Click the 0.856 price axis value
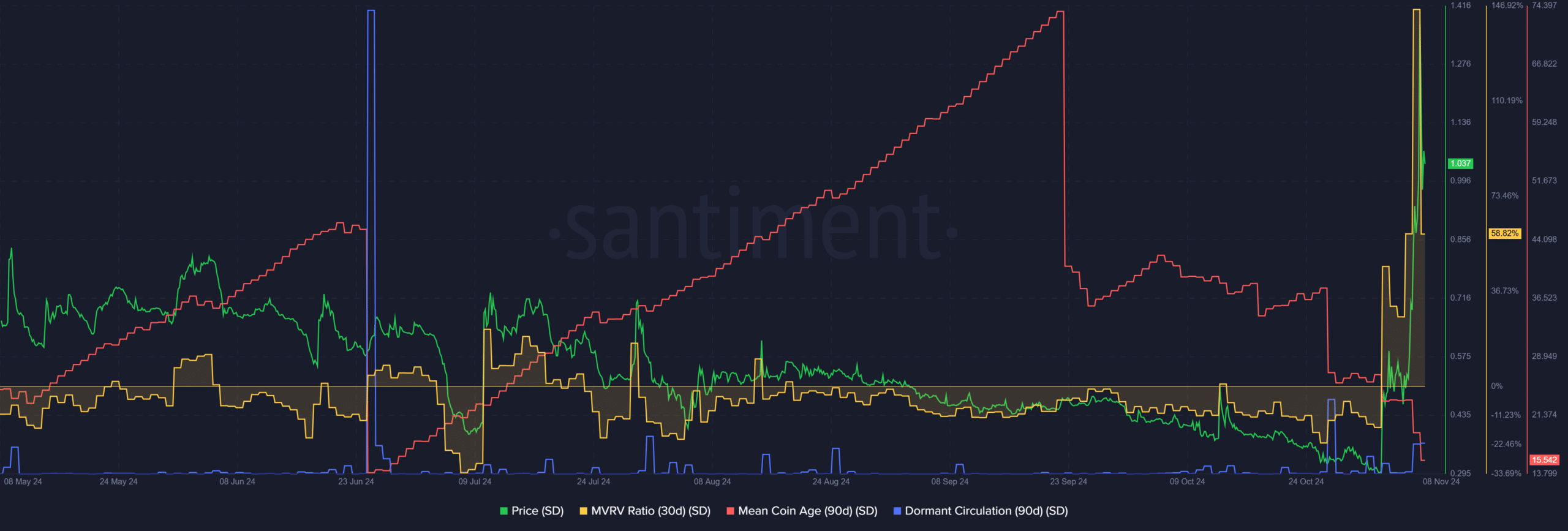 tap(1460, 239)
